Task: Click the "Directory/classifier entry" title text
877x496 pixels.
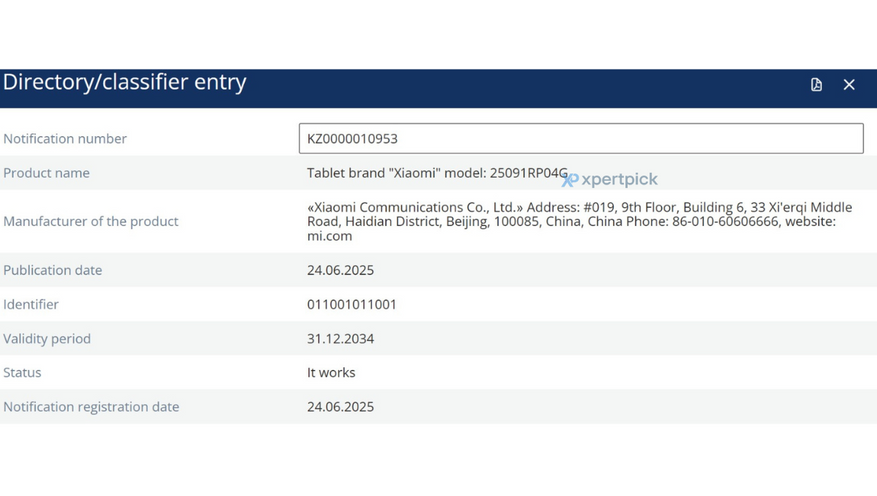Action: point(125,82)
